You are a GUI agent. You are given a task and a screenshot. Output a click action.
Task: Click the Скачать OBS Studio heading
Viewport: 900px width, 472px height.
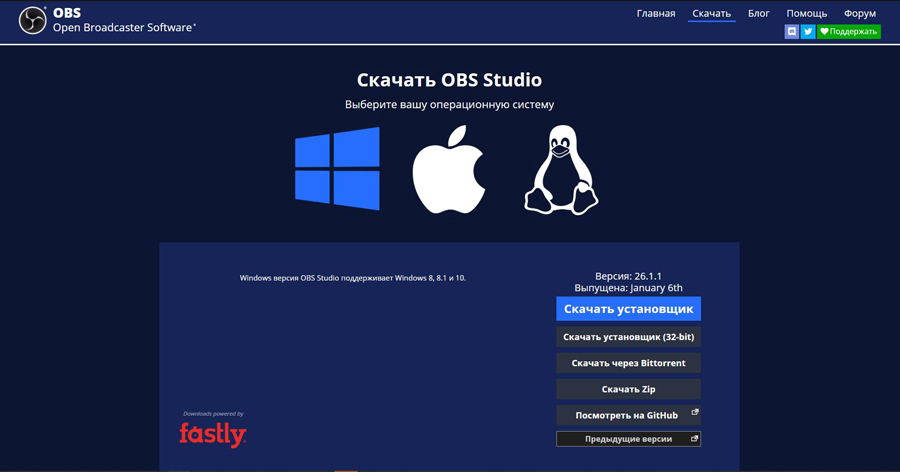click(x=449, y=80)
